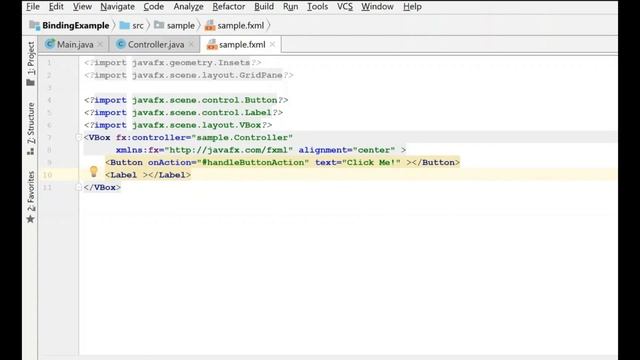Click the "Click Me!" text value

[371, 162]
